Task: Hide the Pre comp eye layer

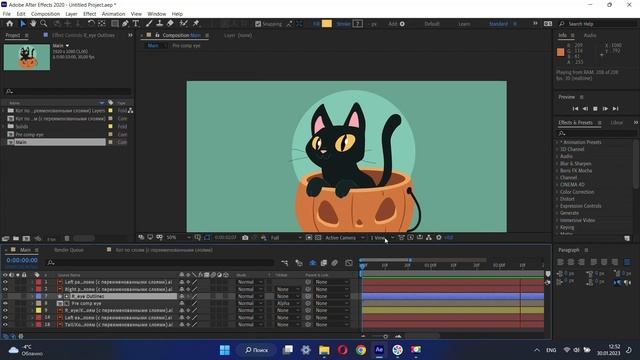Action: coord(5,303)
